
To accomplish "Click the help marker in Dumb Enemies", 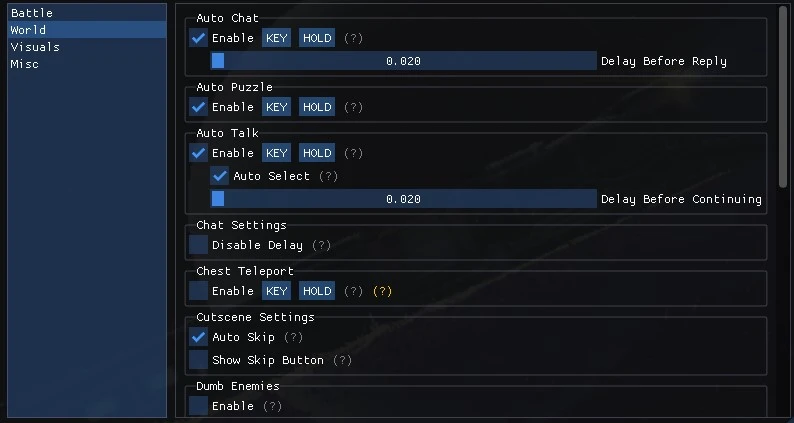I will point(272,406).
